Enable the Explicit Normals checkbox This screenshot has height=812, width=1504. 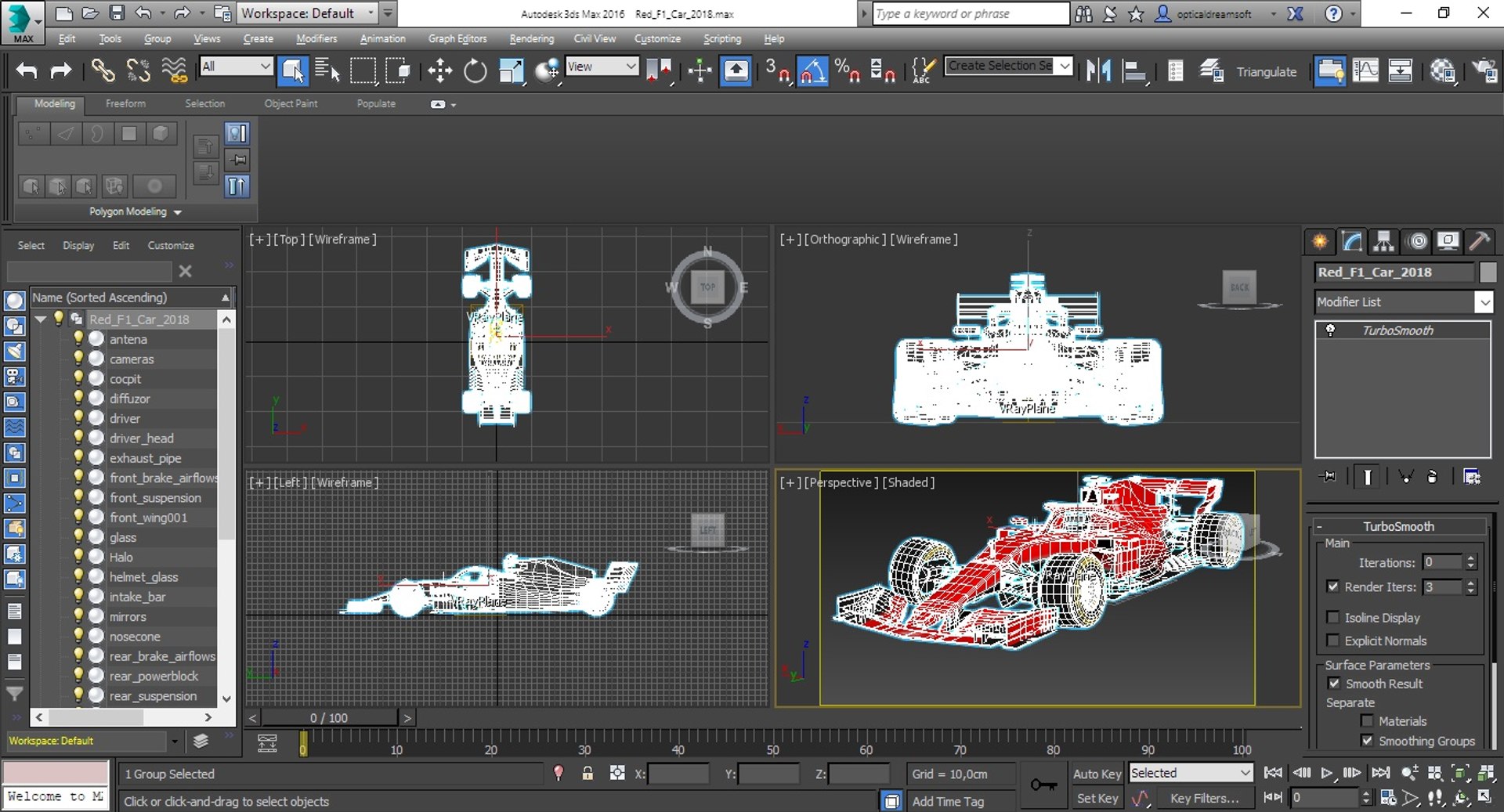pyautogui.click(x=1333, y=641)
